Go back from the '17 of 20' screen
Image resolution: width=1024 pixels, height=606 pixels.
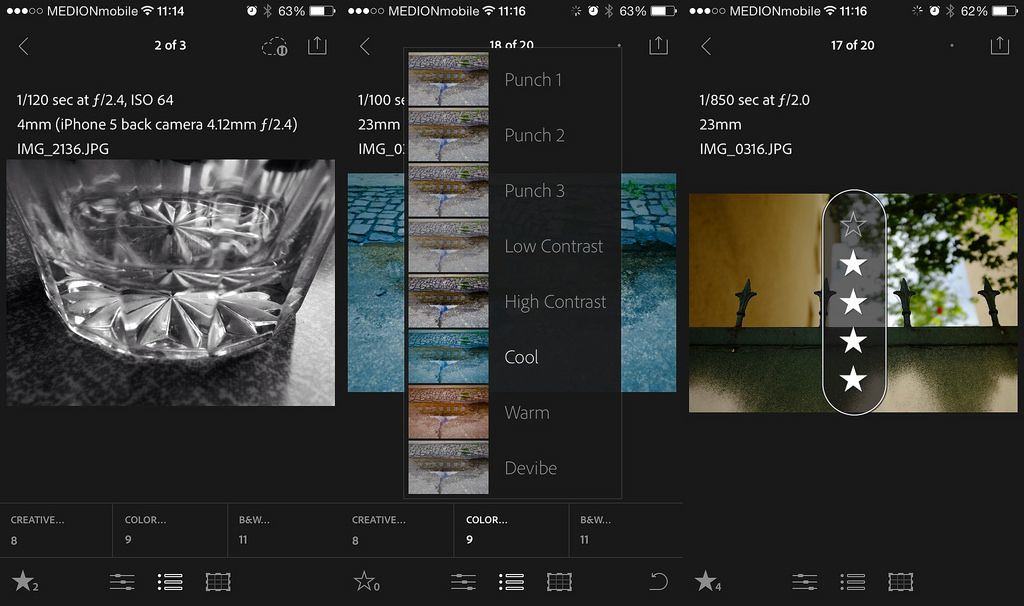coord(706,46)
